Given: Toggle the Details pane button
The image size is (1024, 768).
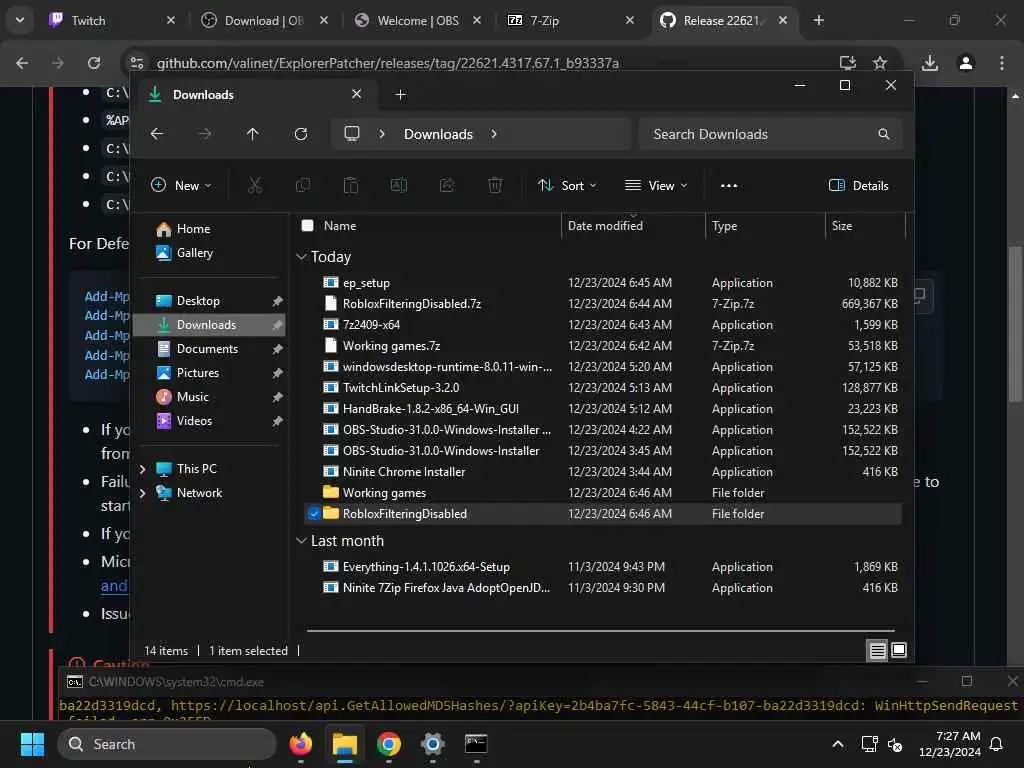Looking at the screenshot, I should click(858, 185).
